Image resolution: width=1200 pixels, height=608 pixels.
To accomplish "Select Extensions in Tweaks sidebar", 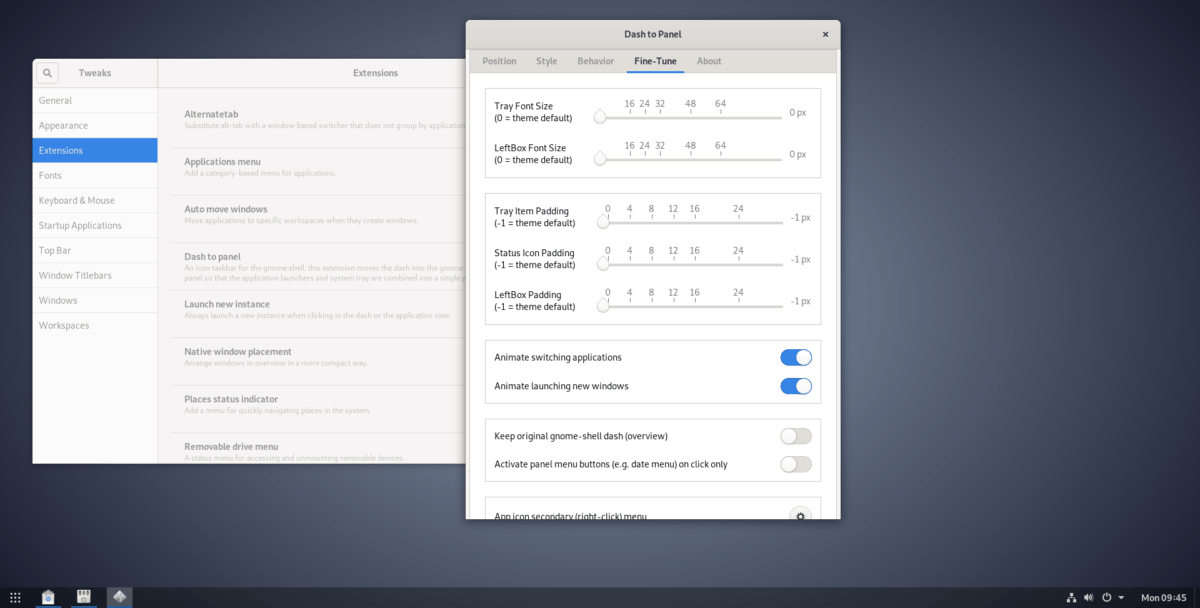I will (95, 150).
